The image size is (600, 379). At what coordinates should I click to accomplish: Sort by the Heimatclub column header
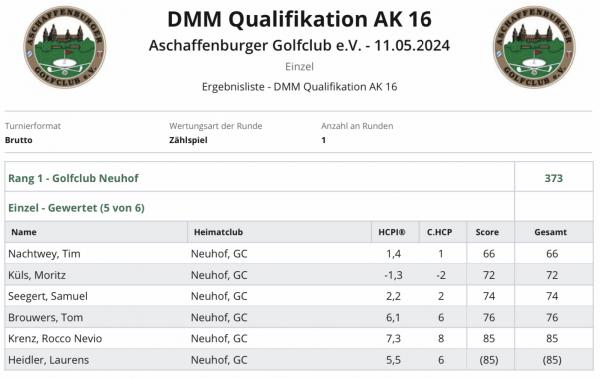pyautogui.click(x=218, y=232)
